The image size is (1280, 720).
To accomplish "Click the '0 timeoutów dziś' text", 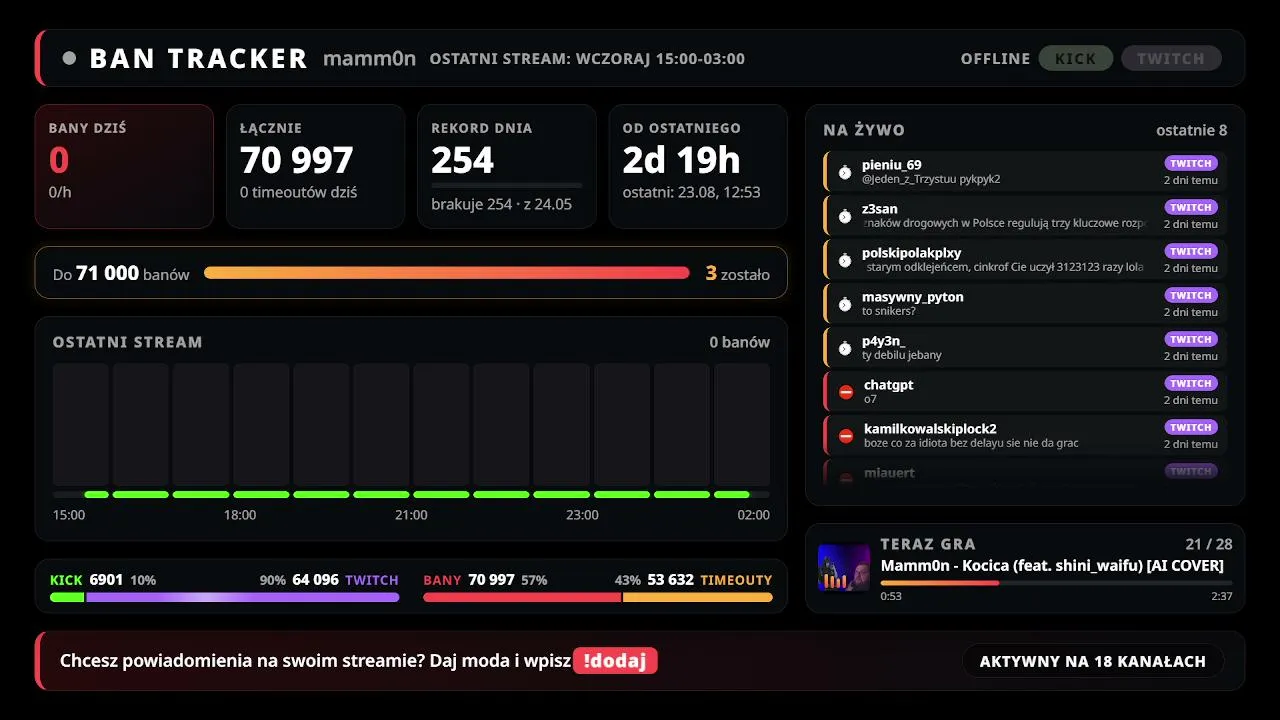I will pyautogui.click(x=298, y=192).
